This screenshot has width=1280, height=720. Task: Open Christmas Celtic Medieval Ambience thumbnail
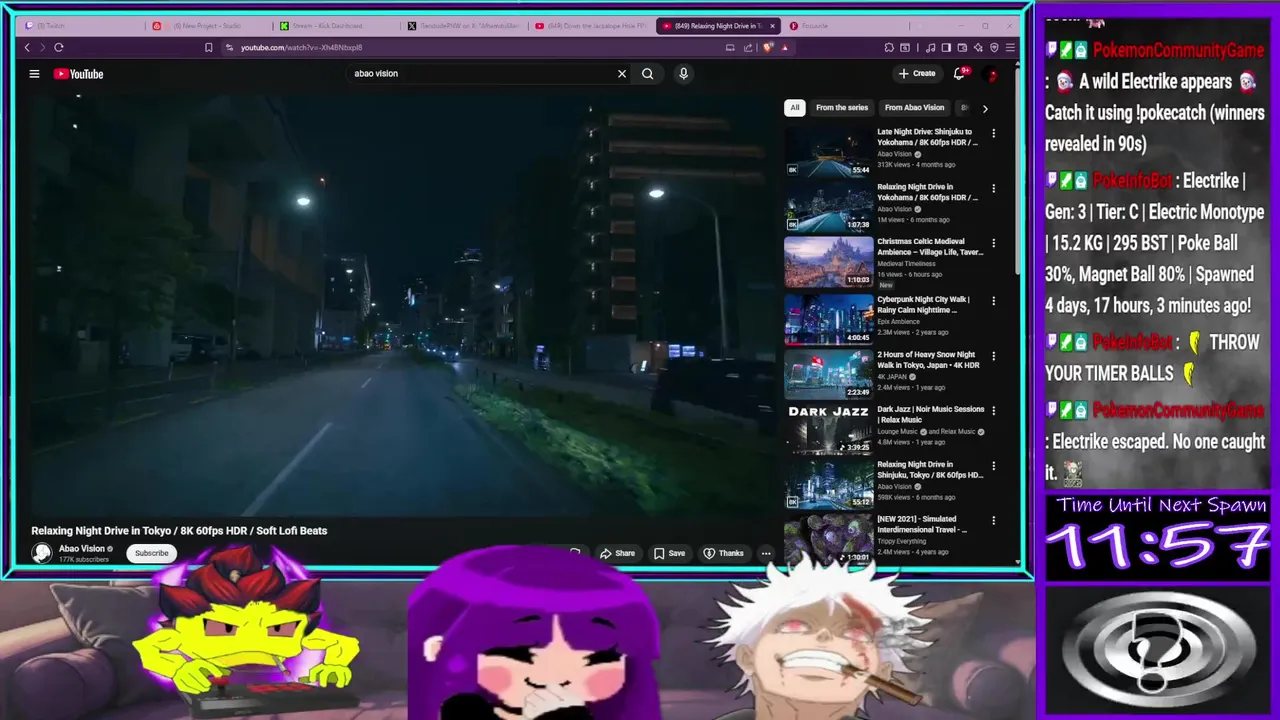tap(829, 261)
